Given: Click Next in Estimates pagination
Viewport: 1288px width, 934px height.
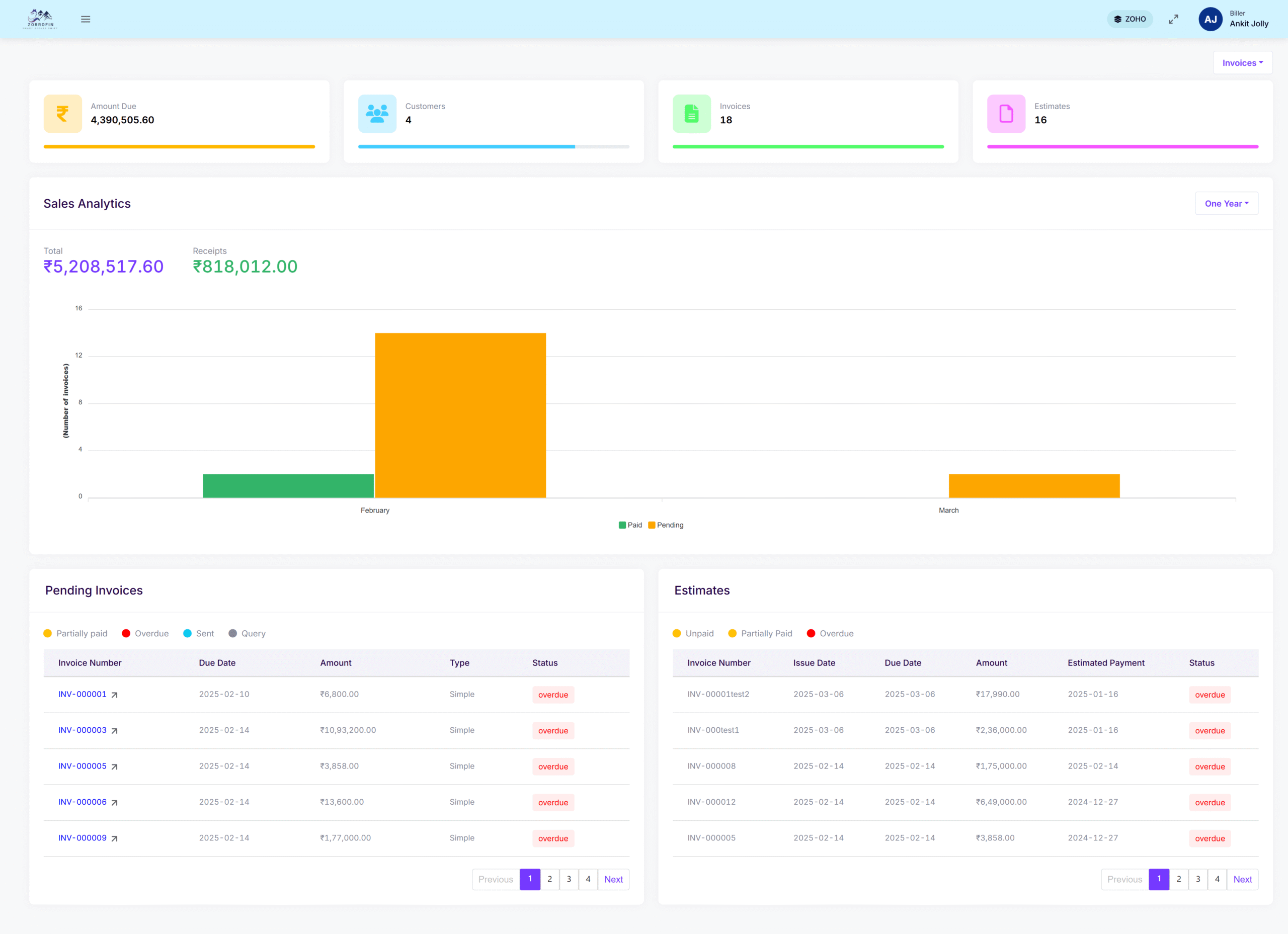Looking at the screenshot, I should [x=1242, y=880].
